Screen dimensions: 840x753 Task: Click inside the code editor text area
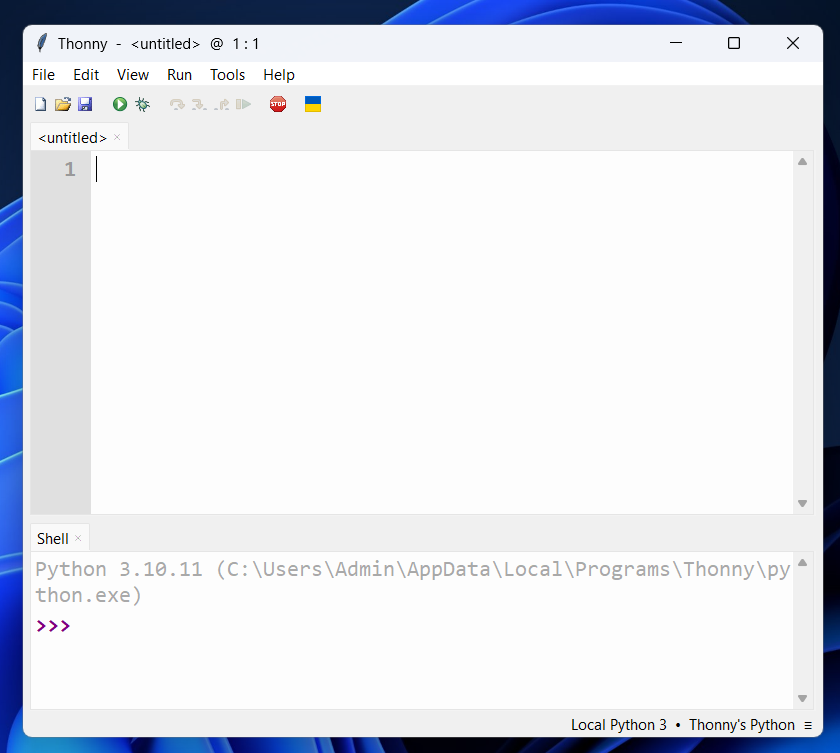pyautogui.click(x=442, y=332)
